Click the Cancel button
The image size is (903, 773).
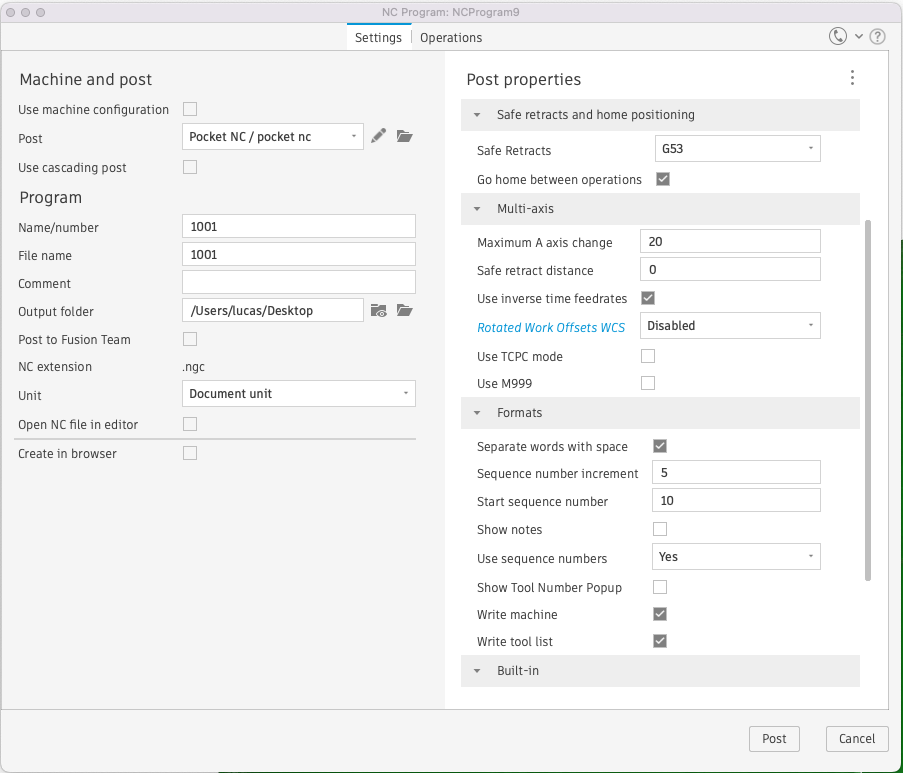[857, 738]
